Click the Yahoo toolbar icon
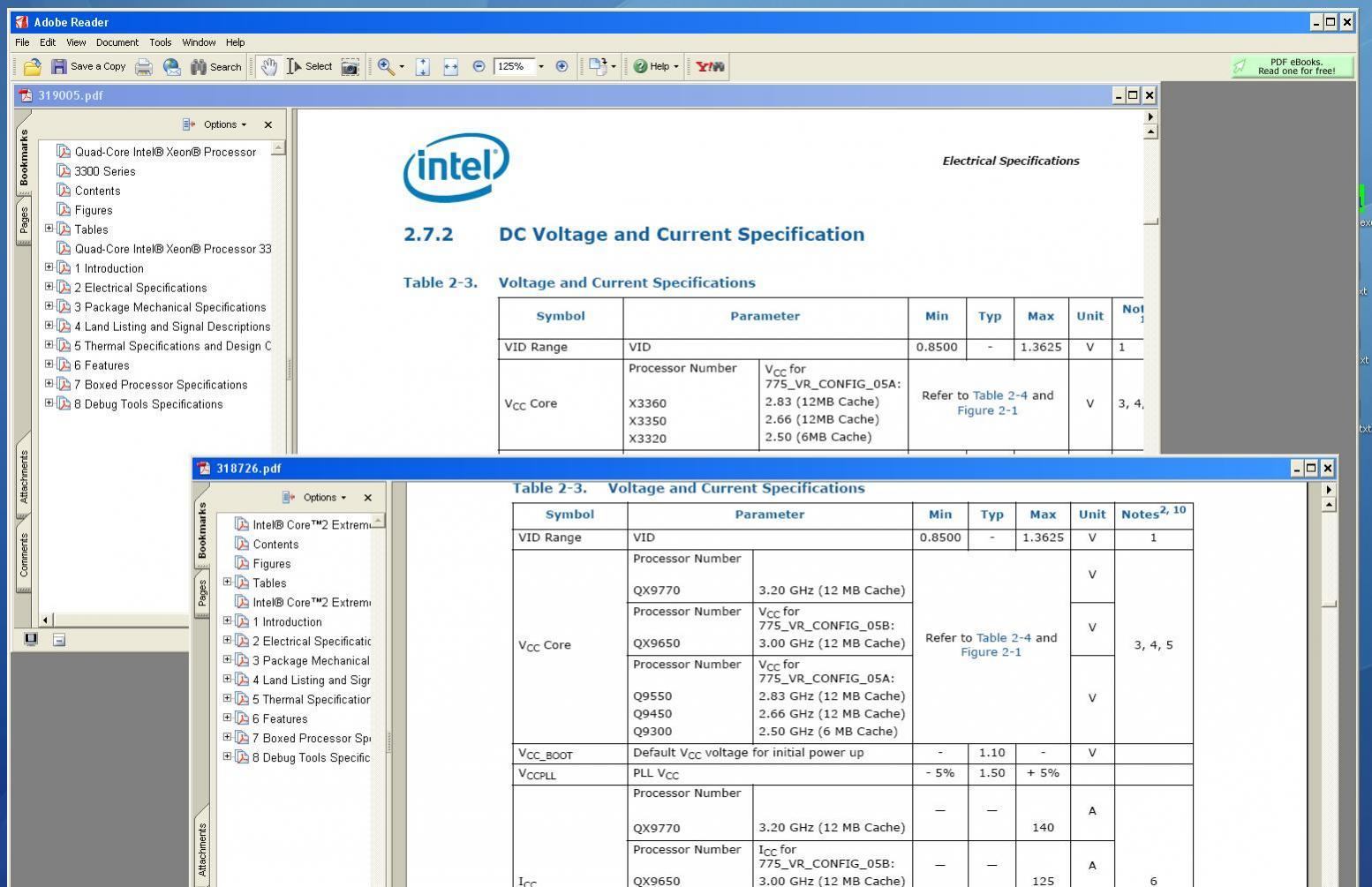 pyautogui.click(x=710, y=66)
